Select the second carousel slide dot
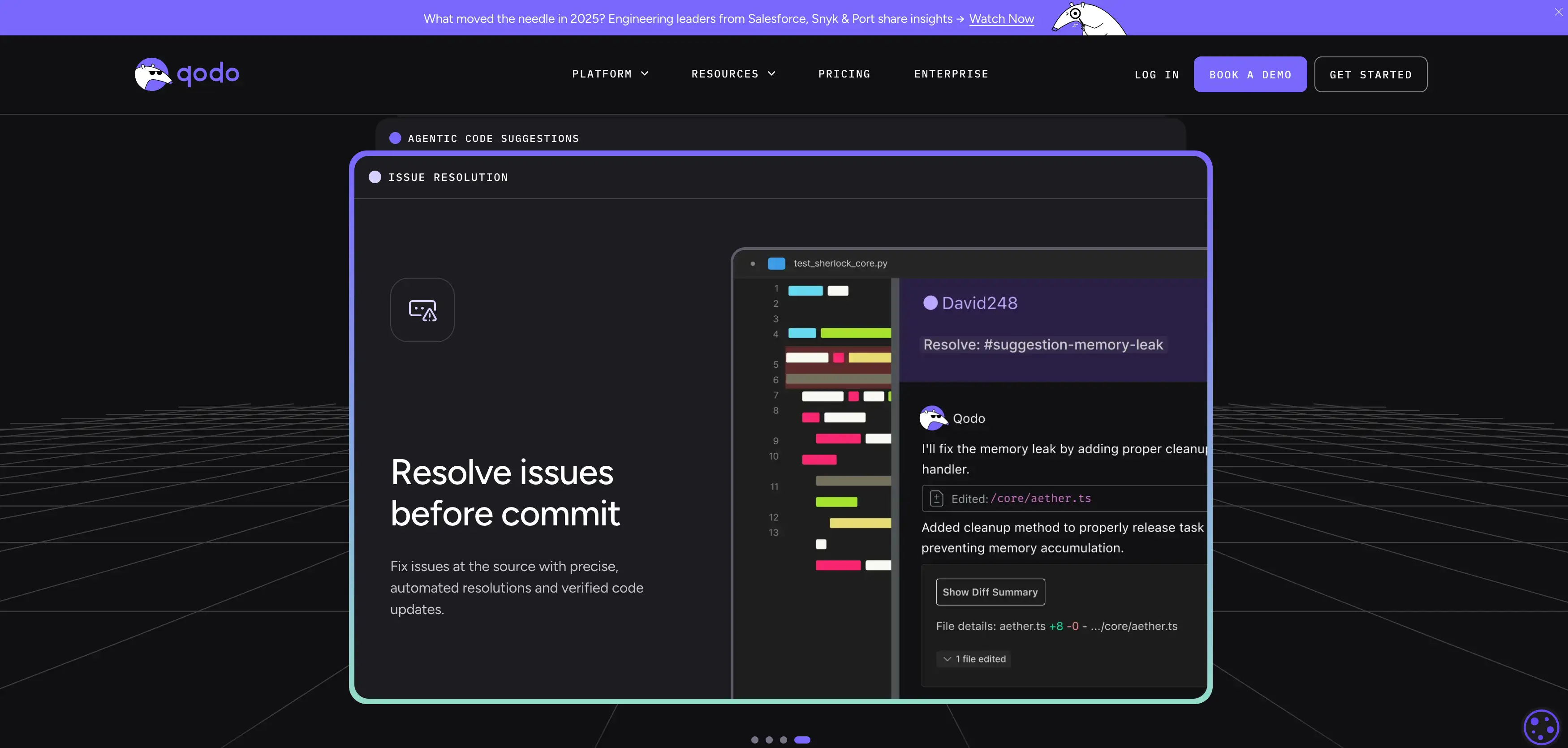Image resolution: width=1568 pixels, height=748 pixels. click(x=769, y=740)
